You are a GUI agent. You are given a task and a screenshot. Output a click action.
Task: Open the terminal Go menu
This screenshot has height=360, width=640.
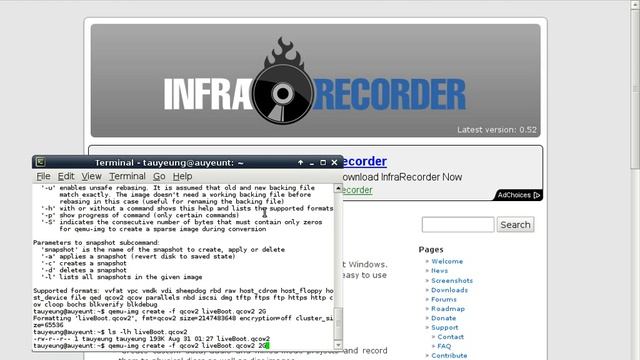(x=159, y=176)
